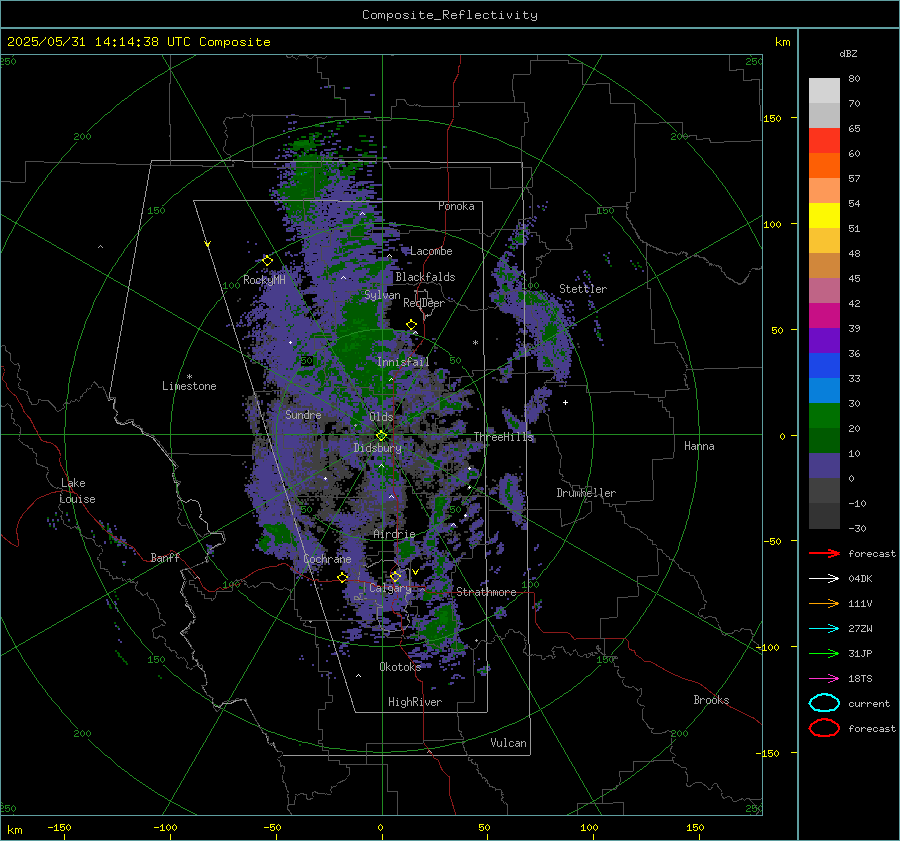Click the -150 tick label on bottom axis
Viewport: 900px width, 841px height.
coord(59,827)
